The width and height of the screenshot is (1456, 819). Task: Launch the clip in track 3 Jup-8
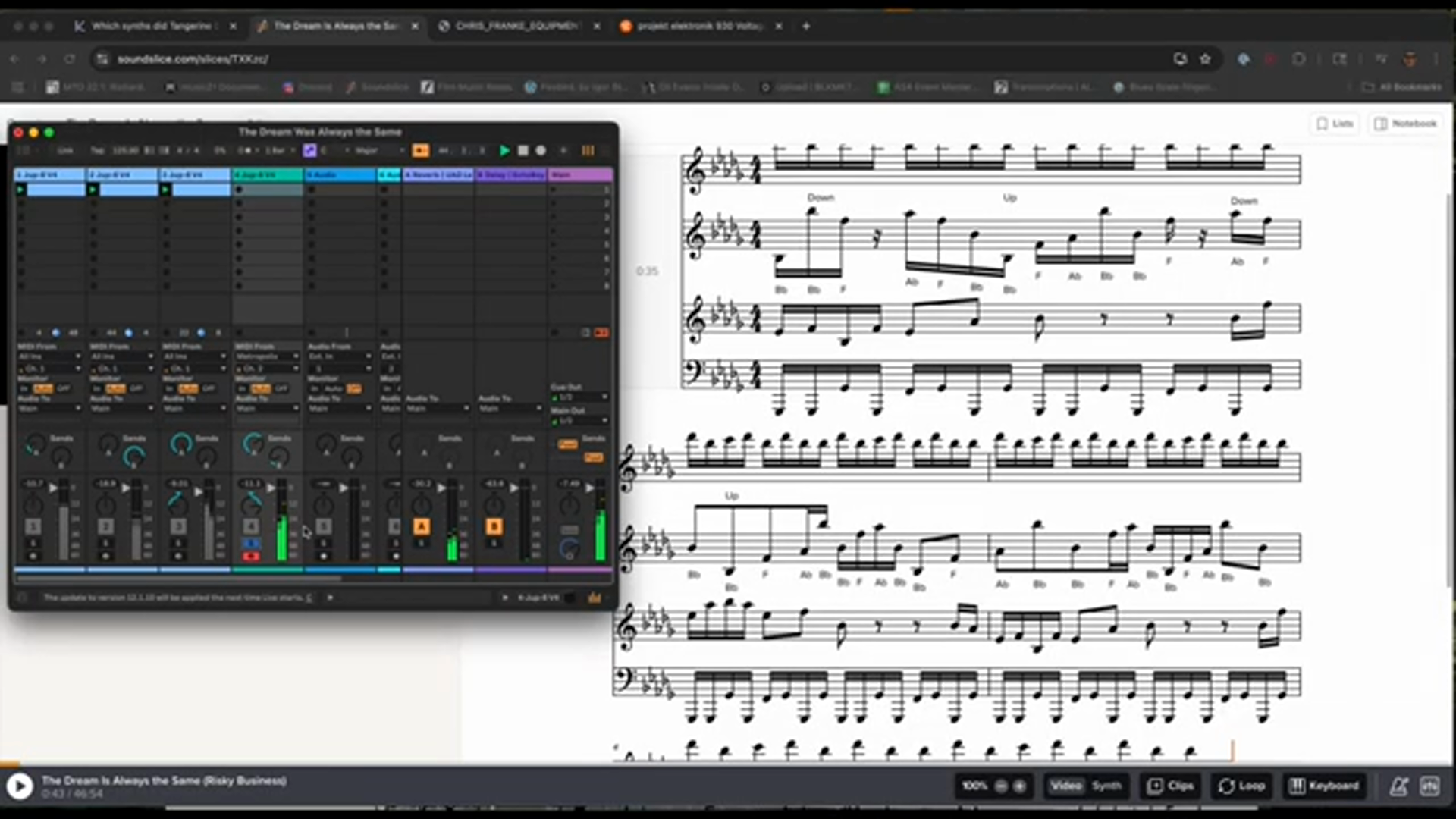165,190
